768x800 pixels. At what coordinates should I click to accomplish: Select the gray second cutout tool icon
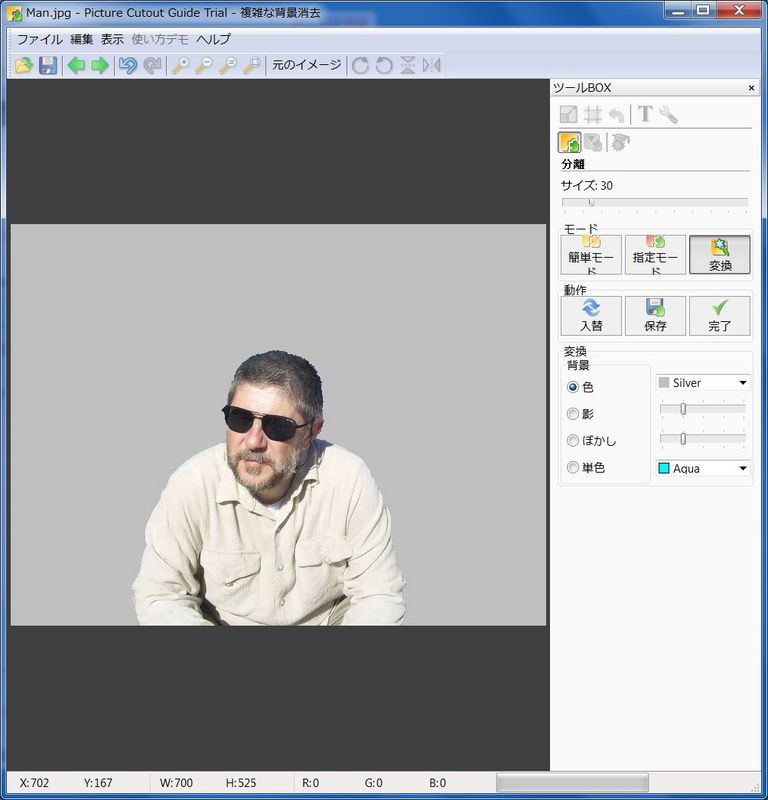[593, 142]
